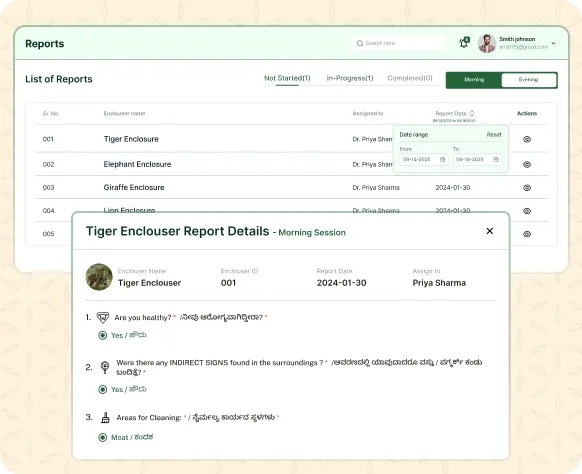
Task: Sort by the Report Date column arrows
Action: [472, 113]
